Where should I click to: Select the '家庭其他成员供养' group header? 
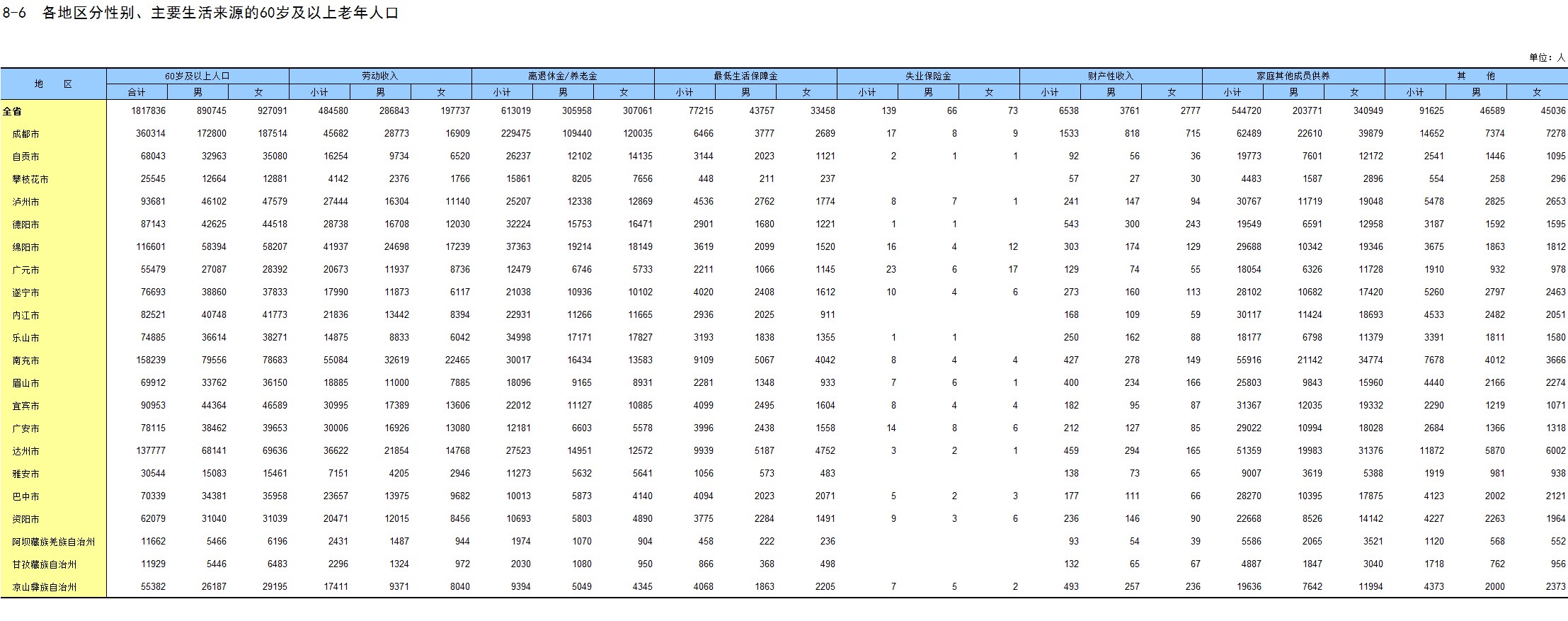tap(1293, 76)
